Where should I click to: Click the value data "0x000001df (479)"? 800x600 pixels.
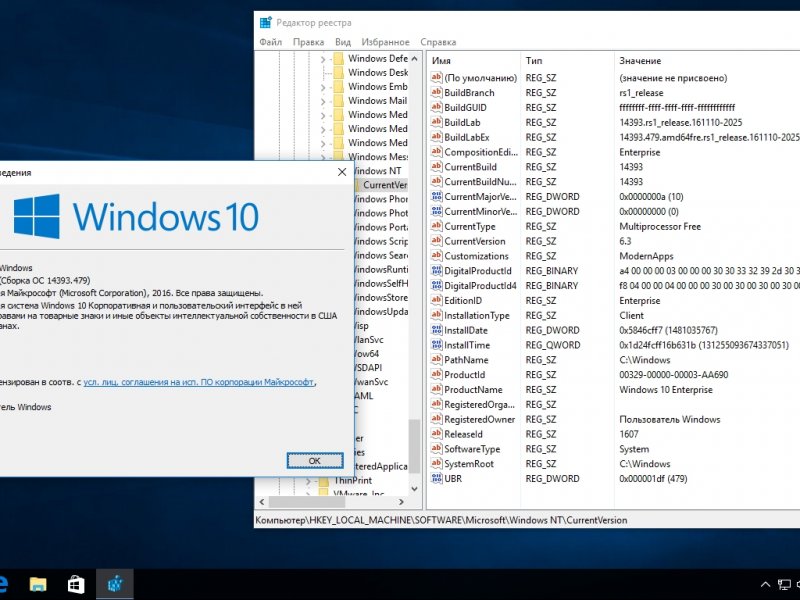(x=653, y=479)
